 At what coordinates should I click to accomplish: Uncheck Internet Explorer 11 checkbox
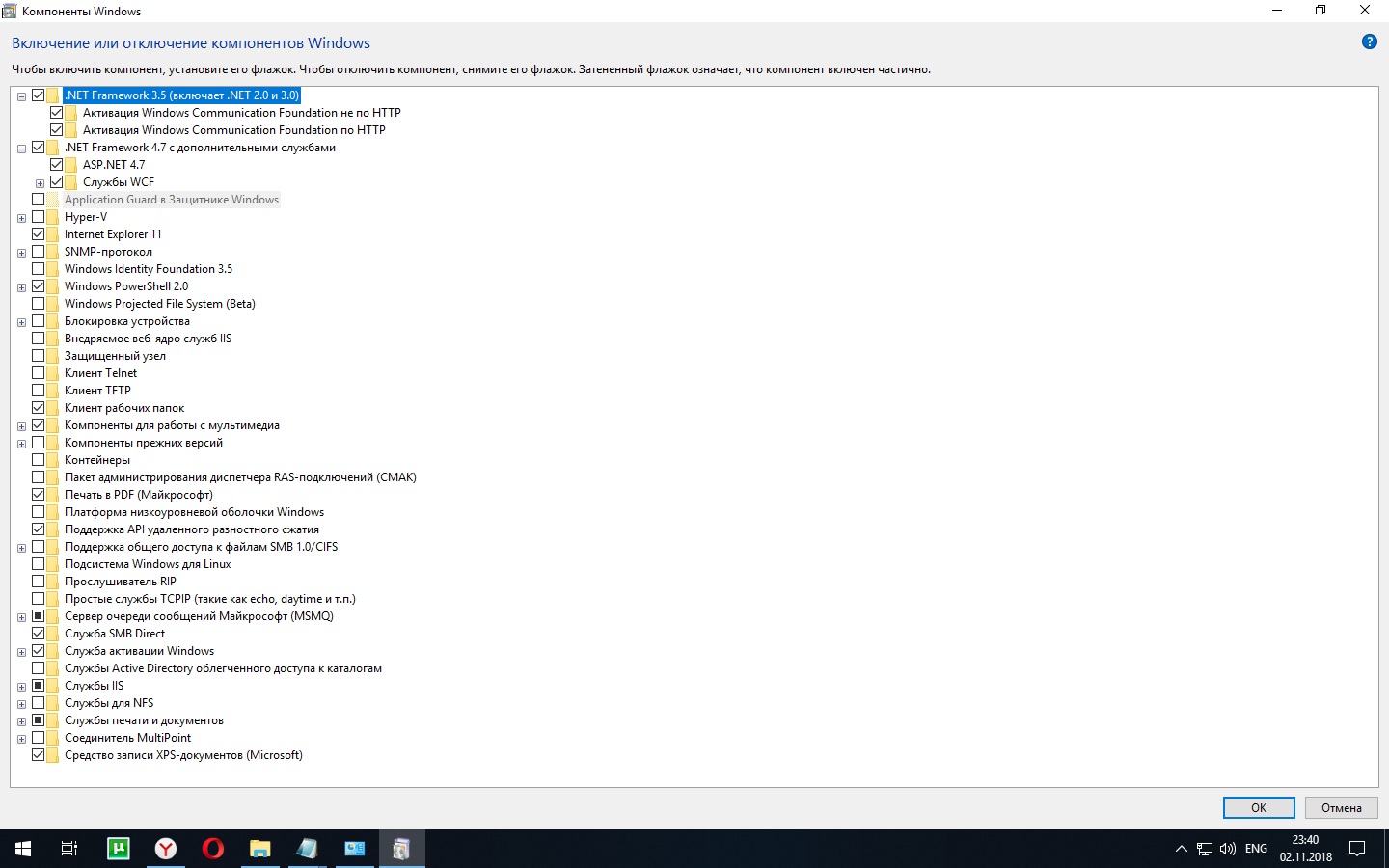tap(39, 234)
